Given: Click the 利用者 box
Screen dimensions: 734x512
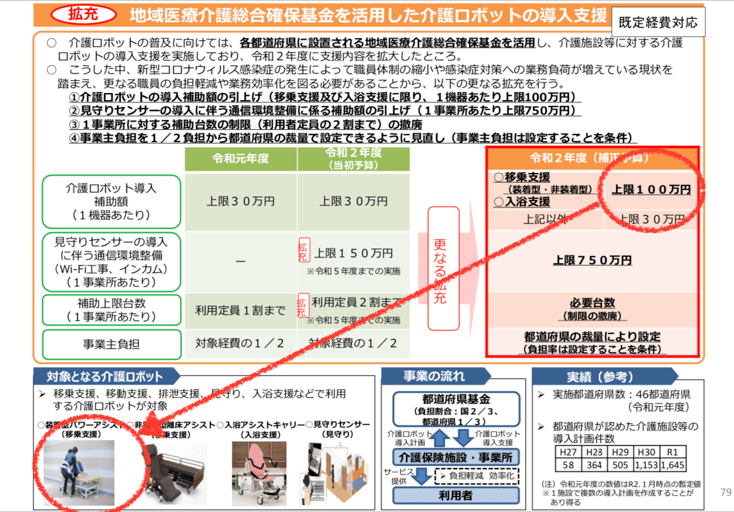Looking at the screenshot, I should [x=456, y=495].
